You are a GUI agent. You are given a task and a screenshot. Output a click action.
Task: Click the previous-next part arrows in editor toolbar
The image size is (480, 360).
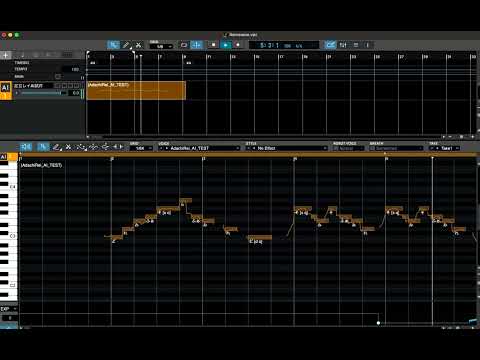pos(118,147)
